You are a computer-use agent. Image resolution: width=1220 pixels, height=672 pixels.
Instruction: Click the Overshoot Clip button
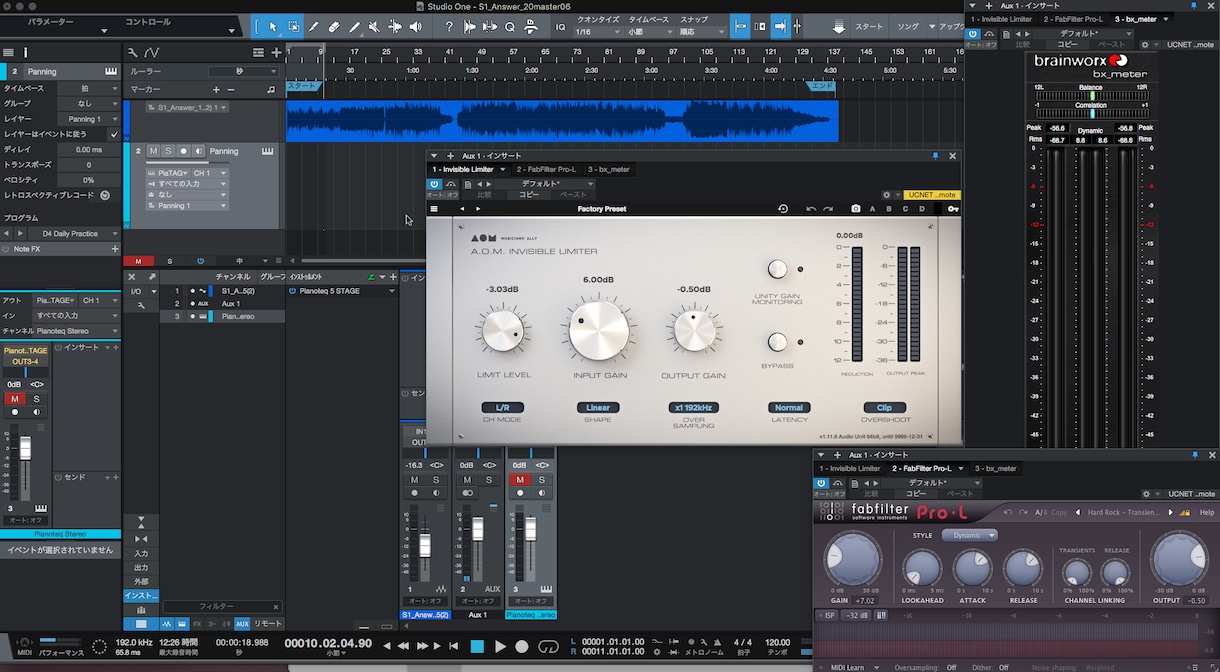pos(884,408)
